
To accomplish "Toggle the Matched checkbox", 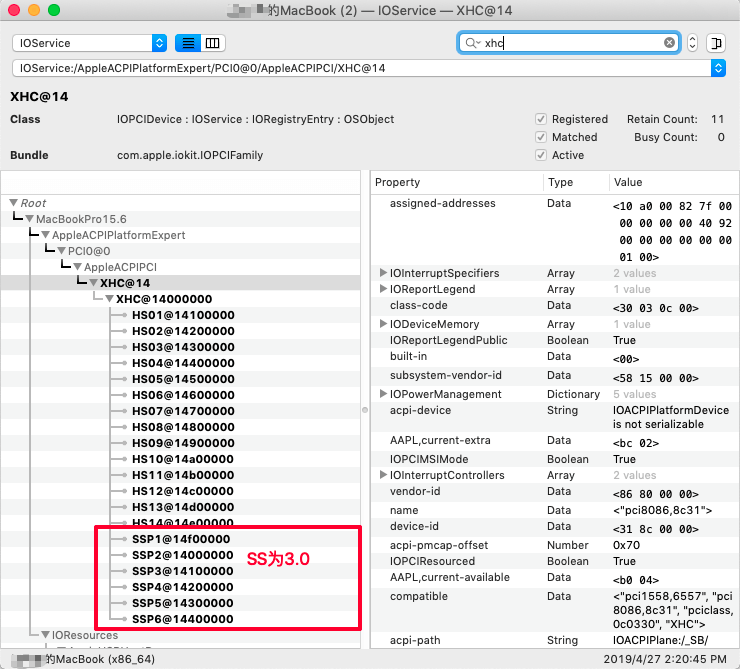I will [x=541, y=137].
